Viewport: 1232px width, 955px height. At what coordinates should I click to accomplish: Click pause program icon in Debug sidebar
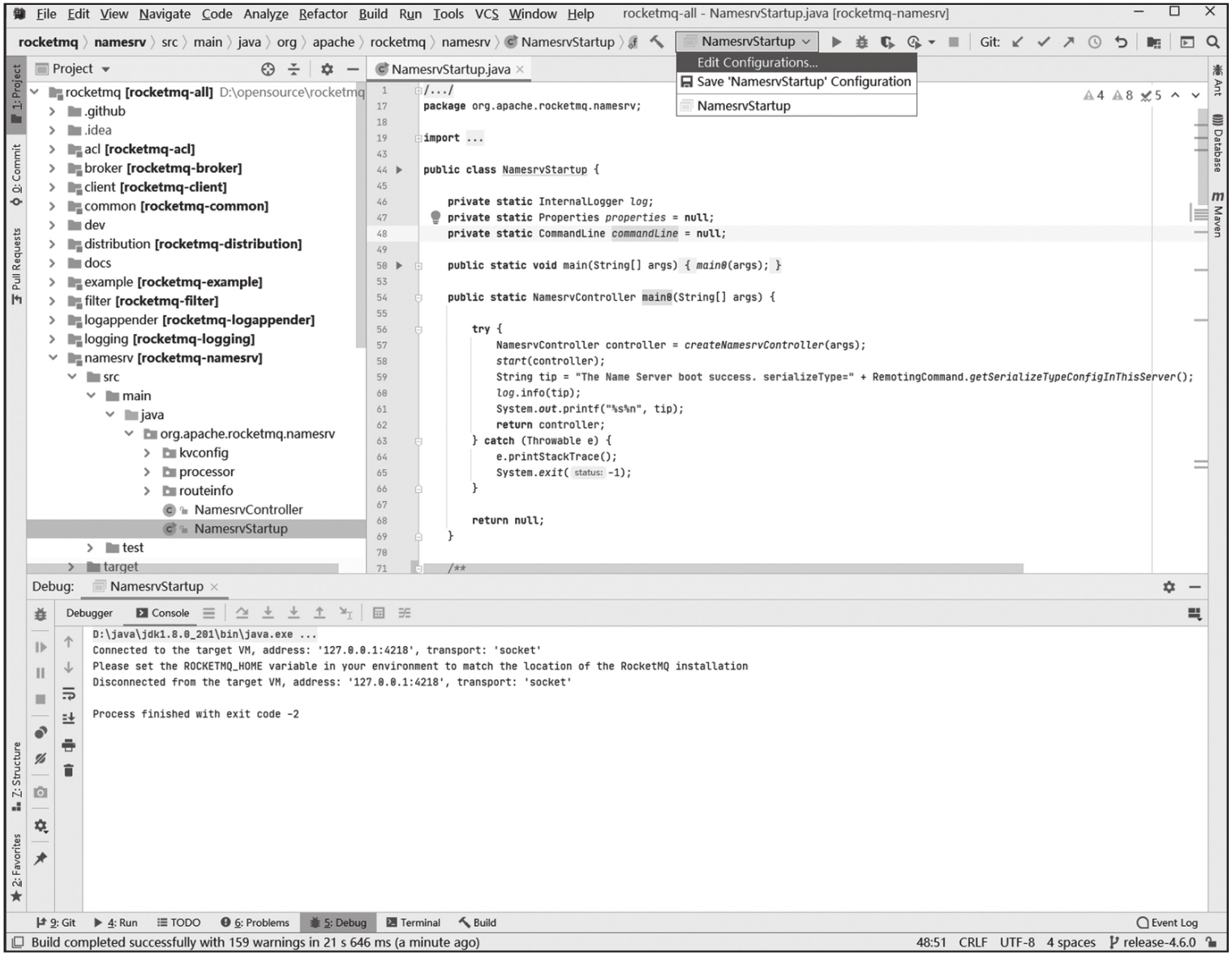point(41,673)
